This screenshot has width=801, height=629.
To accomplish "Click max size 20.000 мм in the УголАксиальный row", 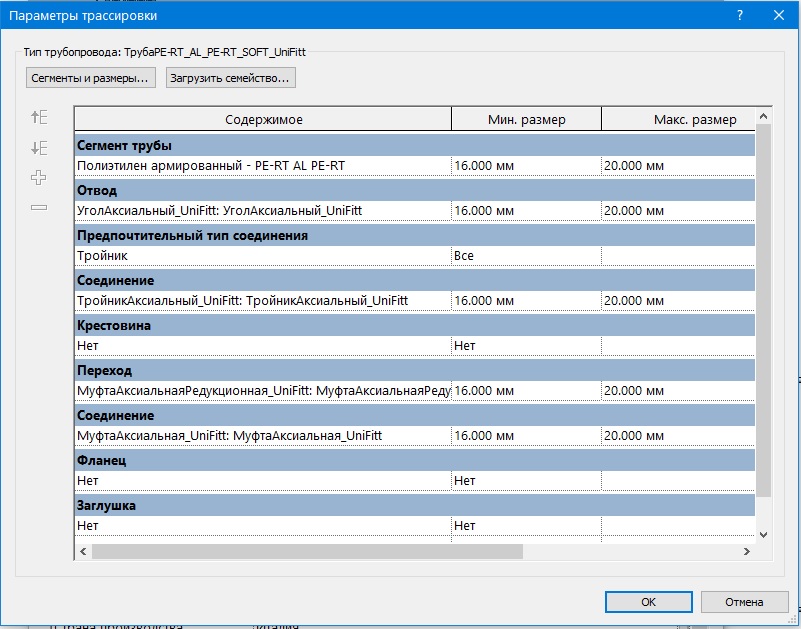I will tap(678, 211).
